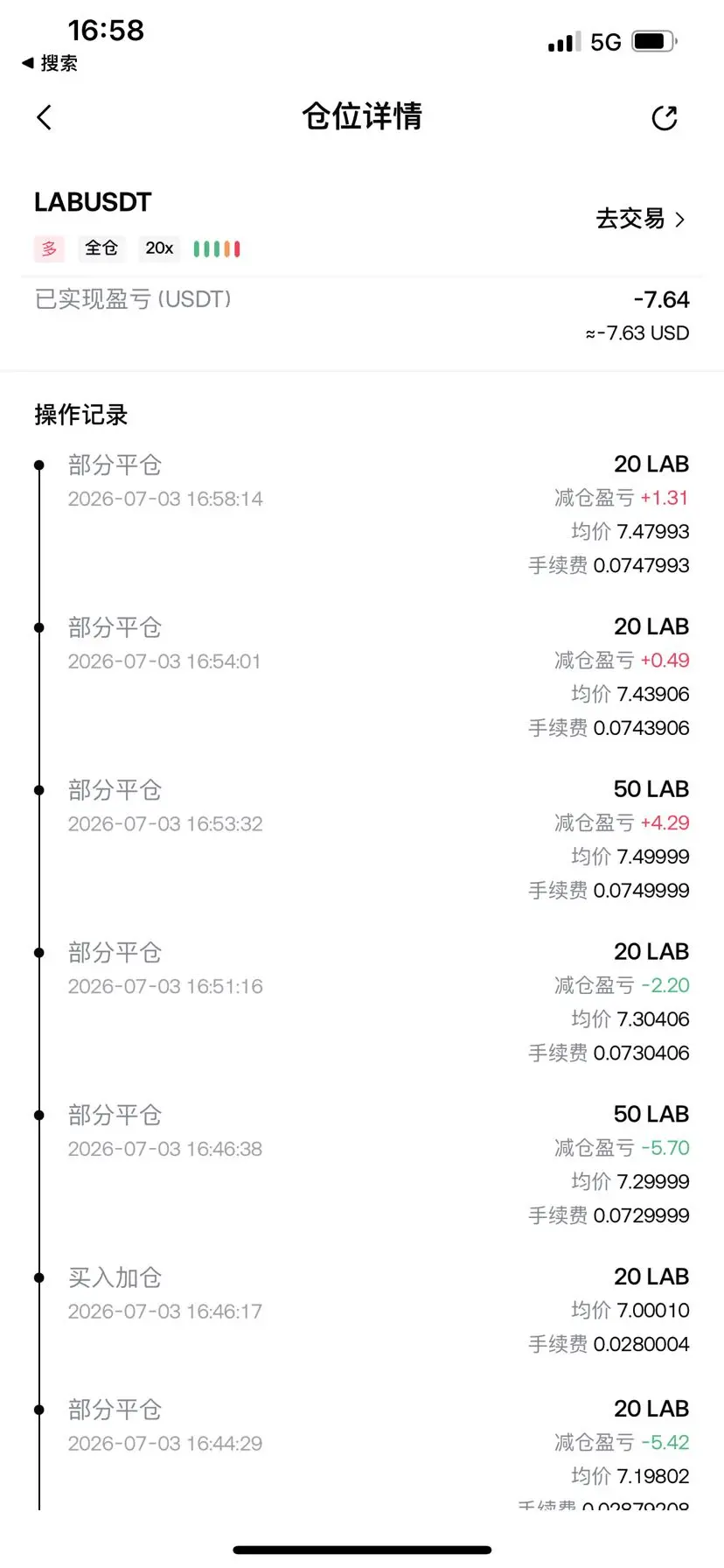Tap the 20x leverage tag

click(159, 248)
